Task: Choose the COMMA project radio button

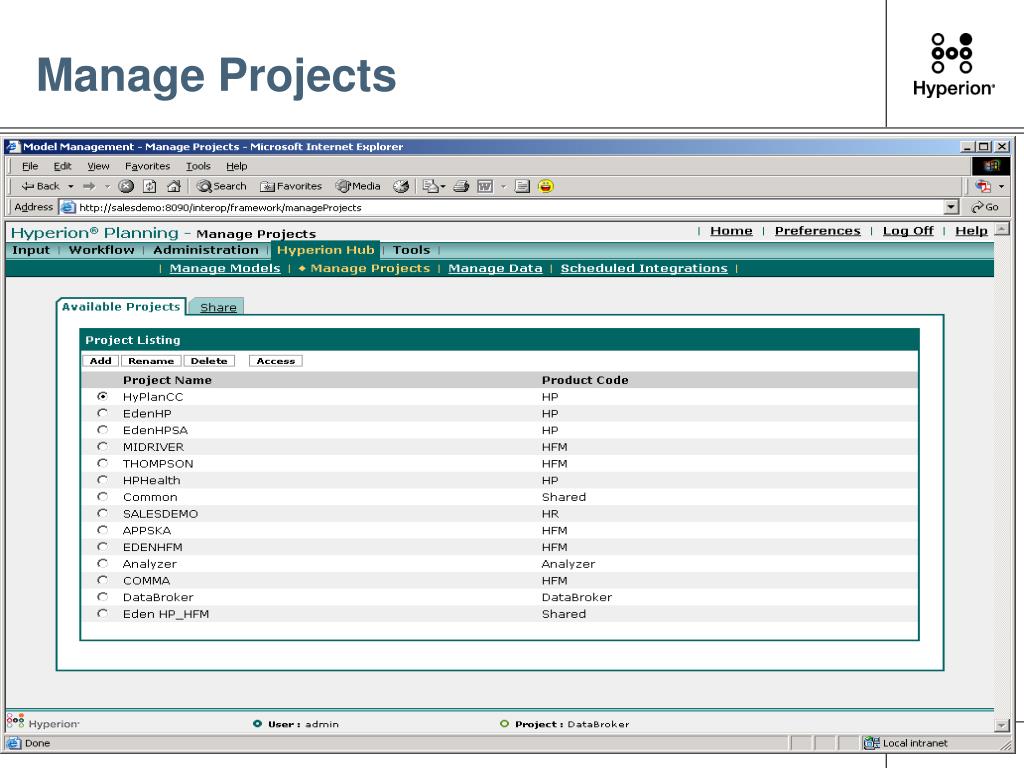Action: click(103, 581)
